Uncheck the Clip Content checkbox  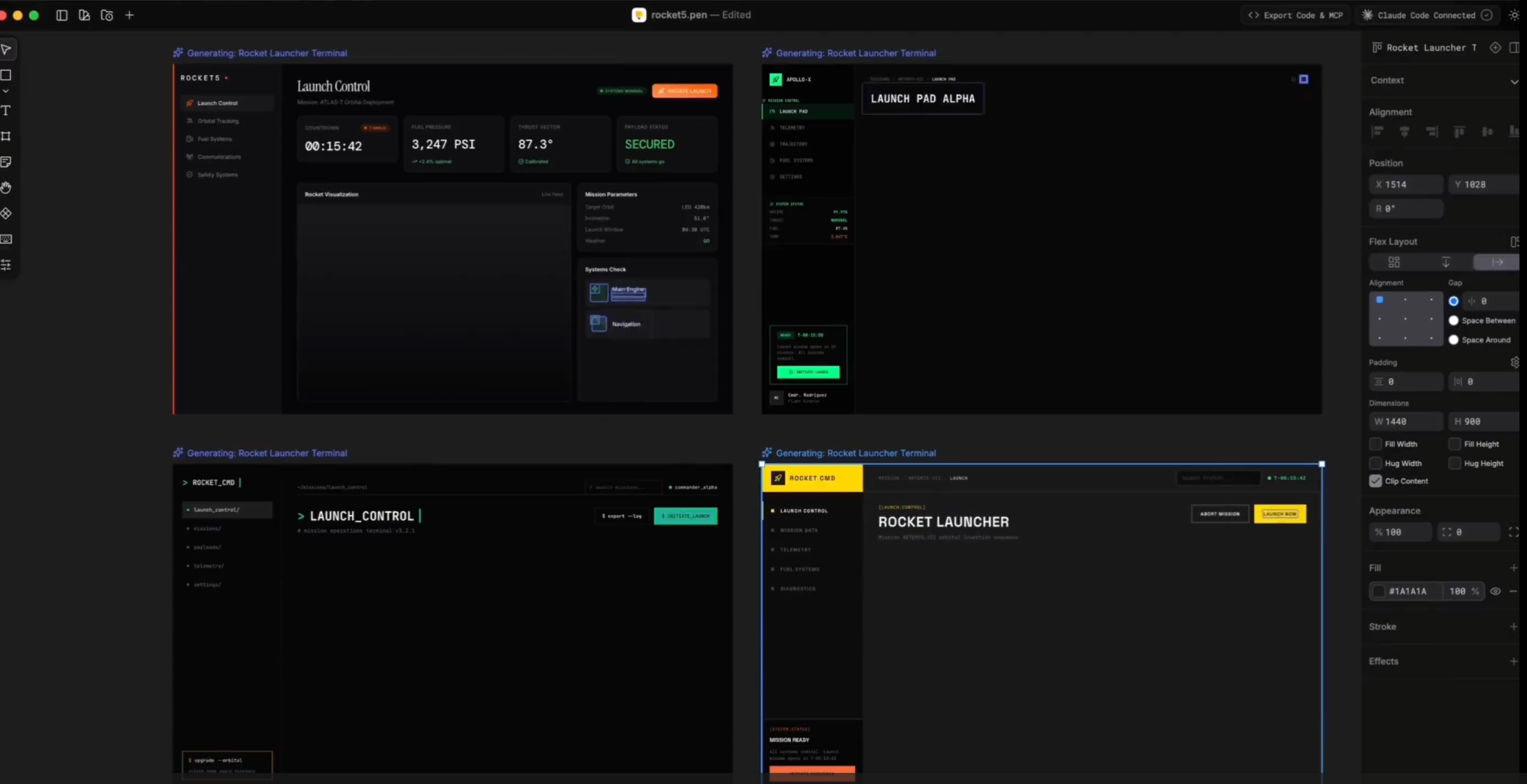1376,481
